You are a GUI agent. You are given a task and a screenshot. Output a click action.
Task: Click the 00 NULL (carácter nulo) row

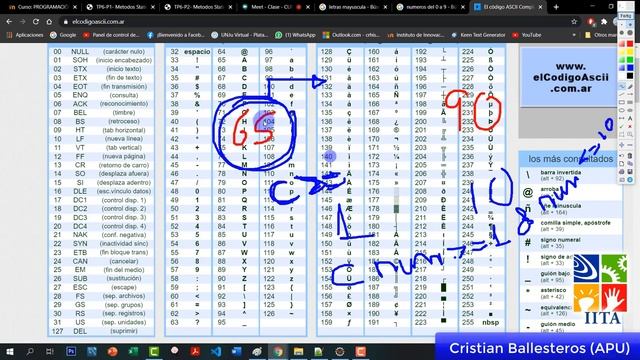click(x=101, y=51)
